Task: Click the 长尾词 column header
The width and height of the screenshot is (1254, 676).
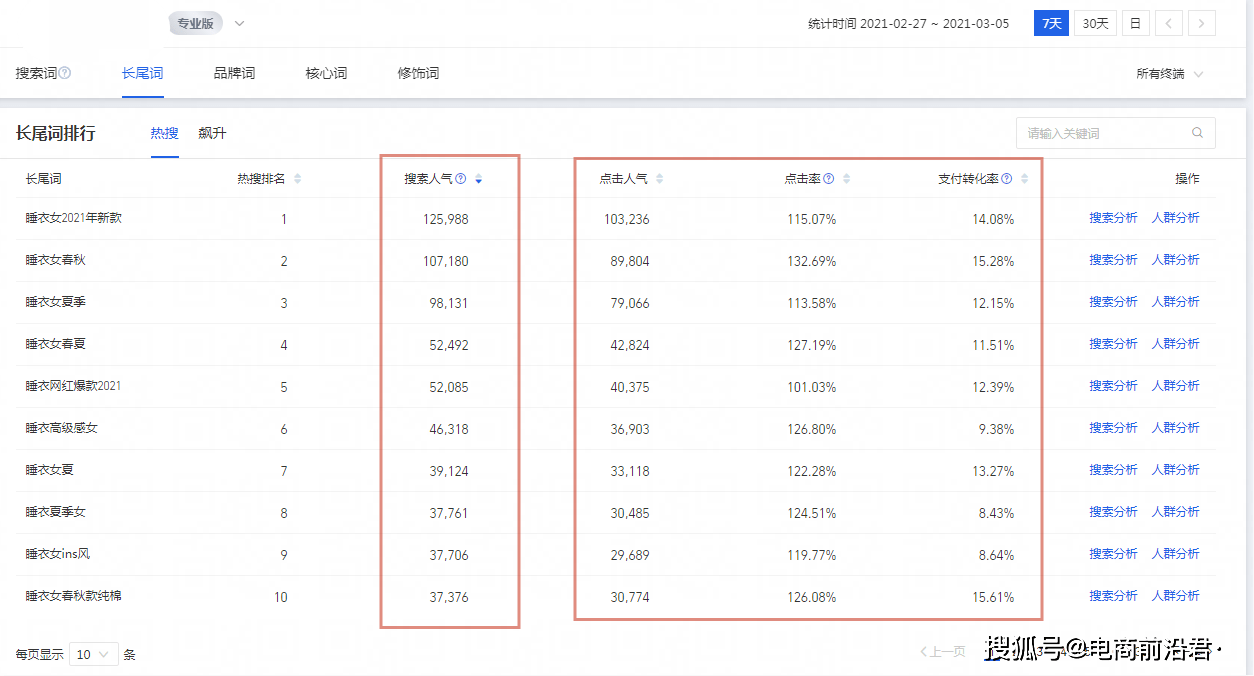Action: point(43,179)
